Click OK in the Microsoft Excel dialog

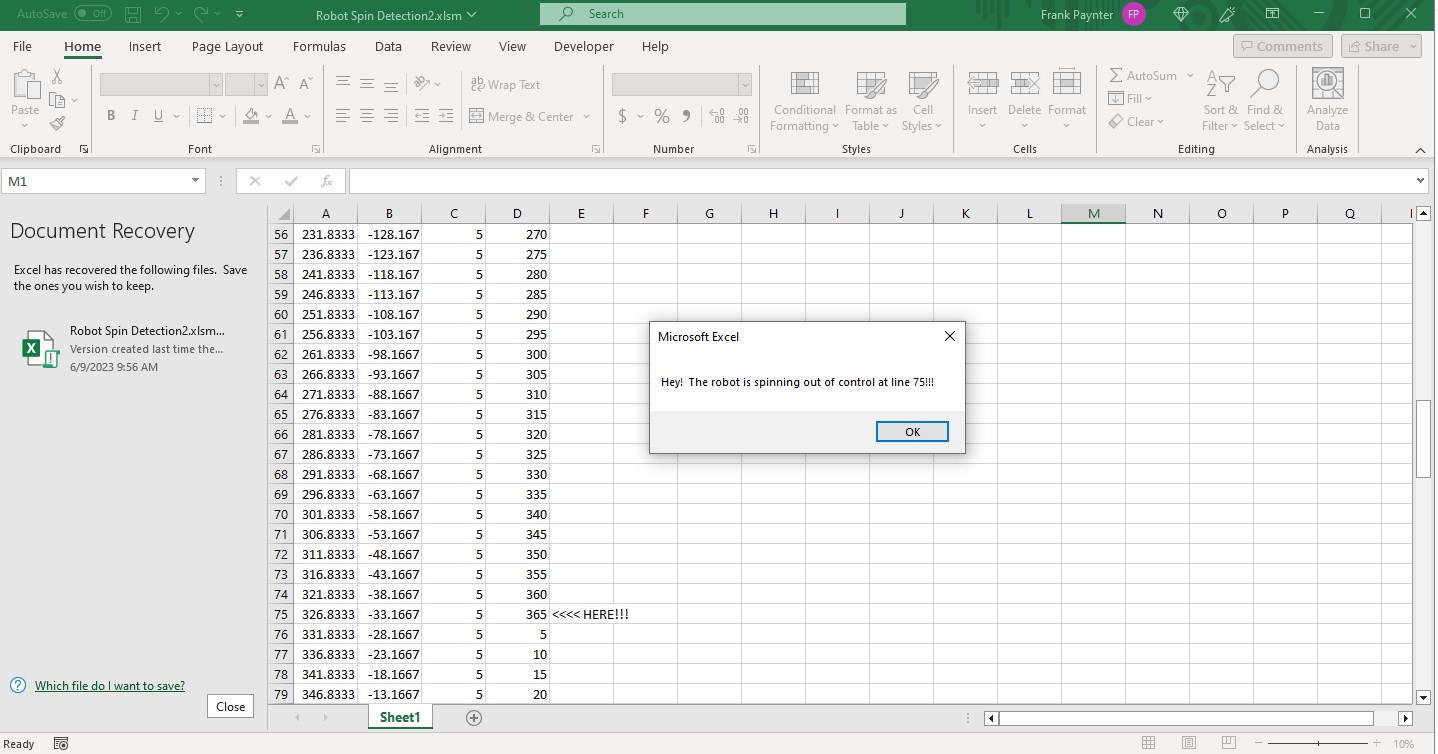[x=912, y=432]
